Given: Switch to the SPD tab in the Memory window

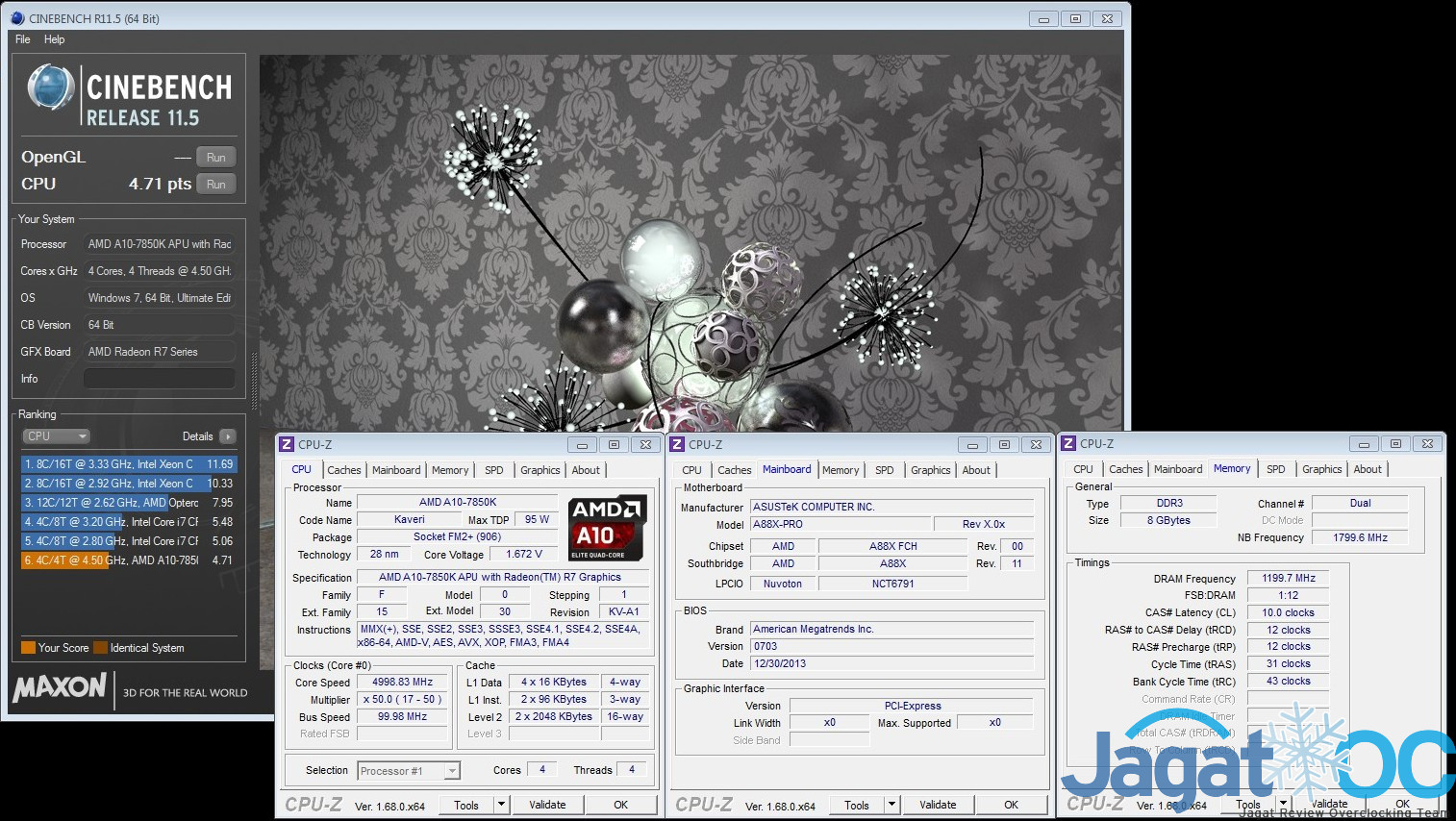Looking at the screenshot, I should click(1275, 469).
